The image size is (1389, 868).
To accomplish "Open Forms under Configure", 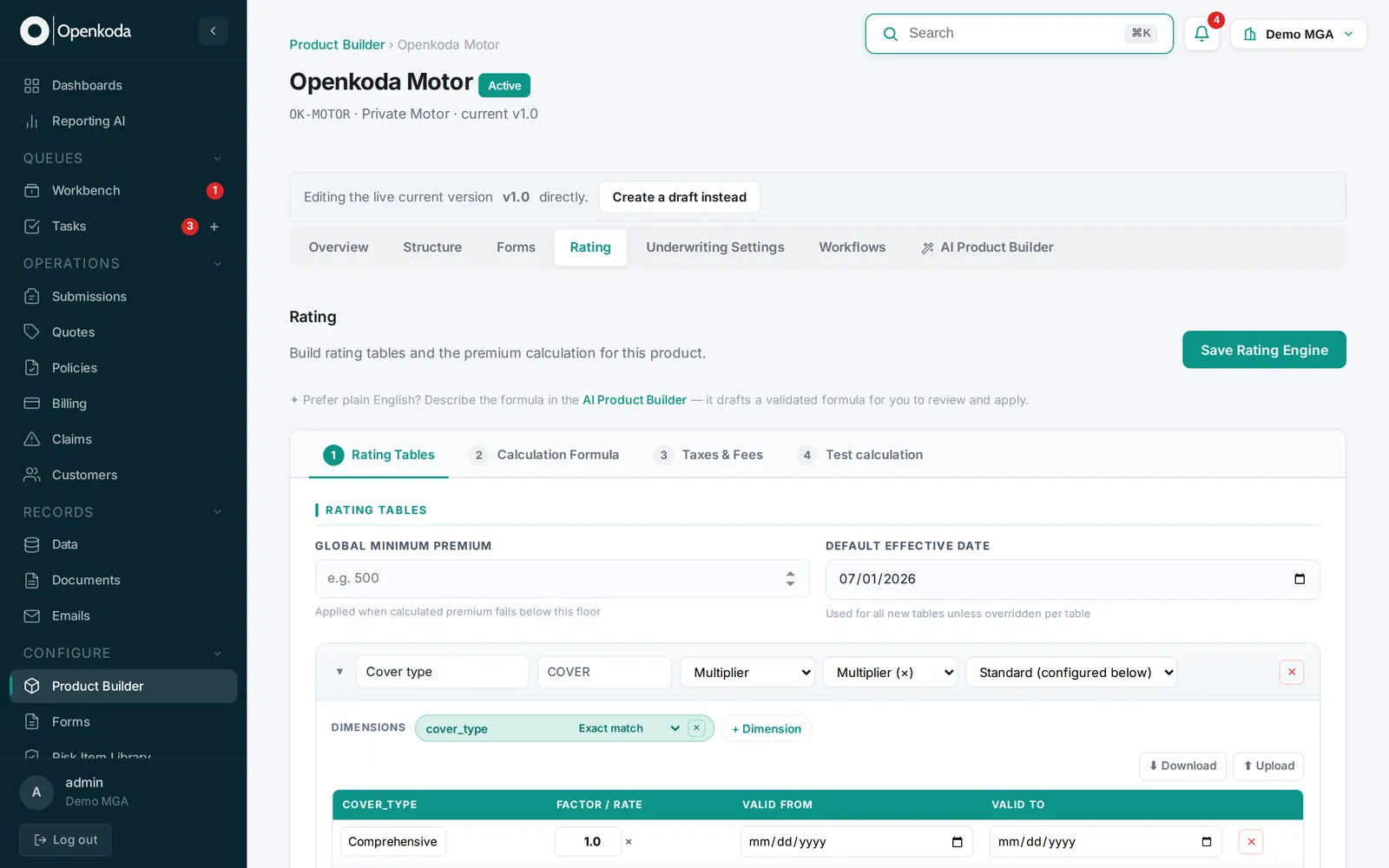I will coord(123,721).
